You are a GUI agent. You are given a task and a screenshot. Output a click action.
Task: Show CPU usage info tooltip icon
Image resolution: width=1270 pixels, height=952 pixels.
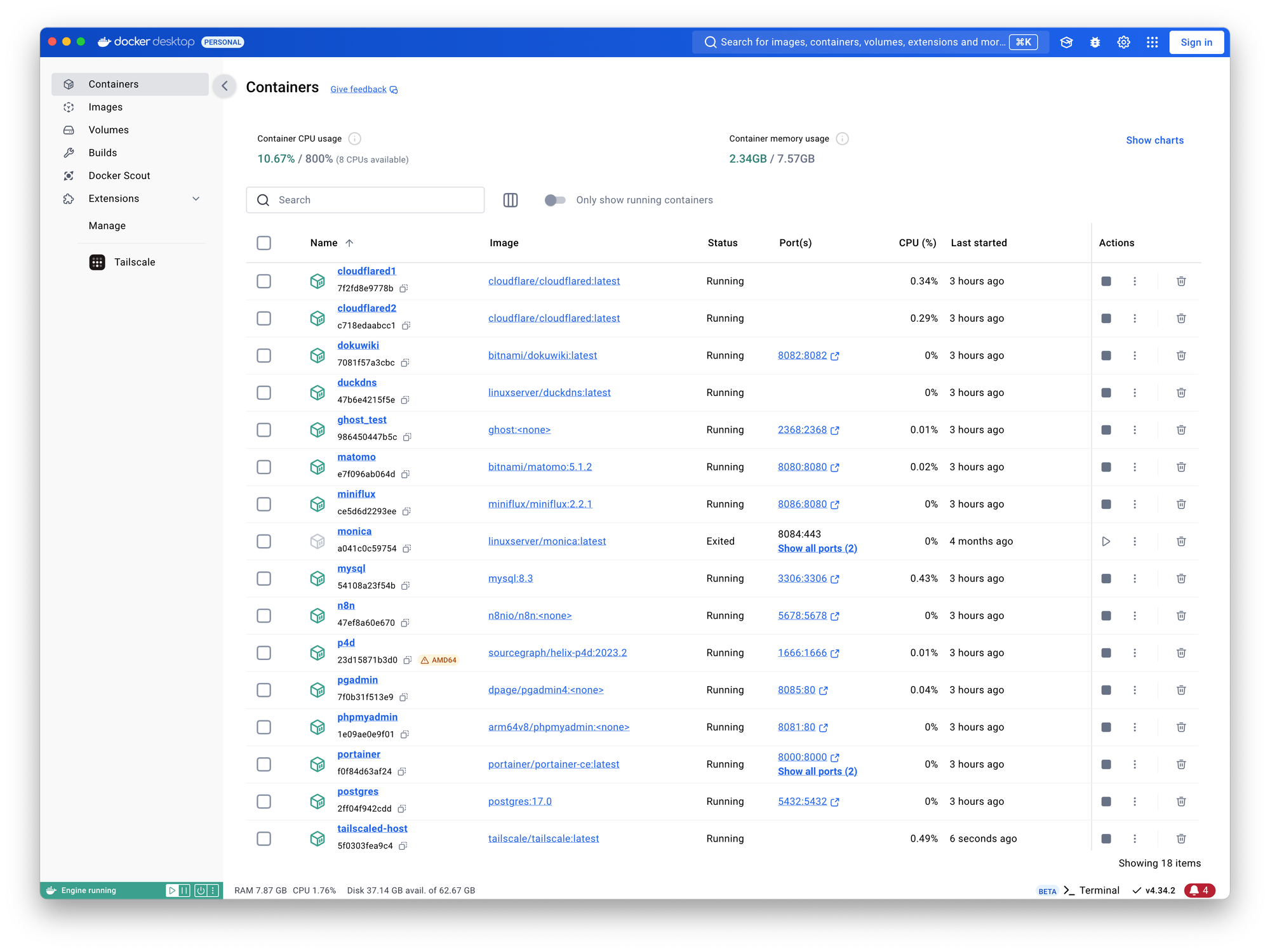click(x=355, y=138)
